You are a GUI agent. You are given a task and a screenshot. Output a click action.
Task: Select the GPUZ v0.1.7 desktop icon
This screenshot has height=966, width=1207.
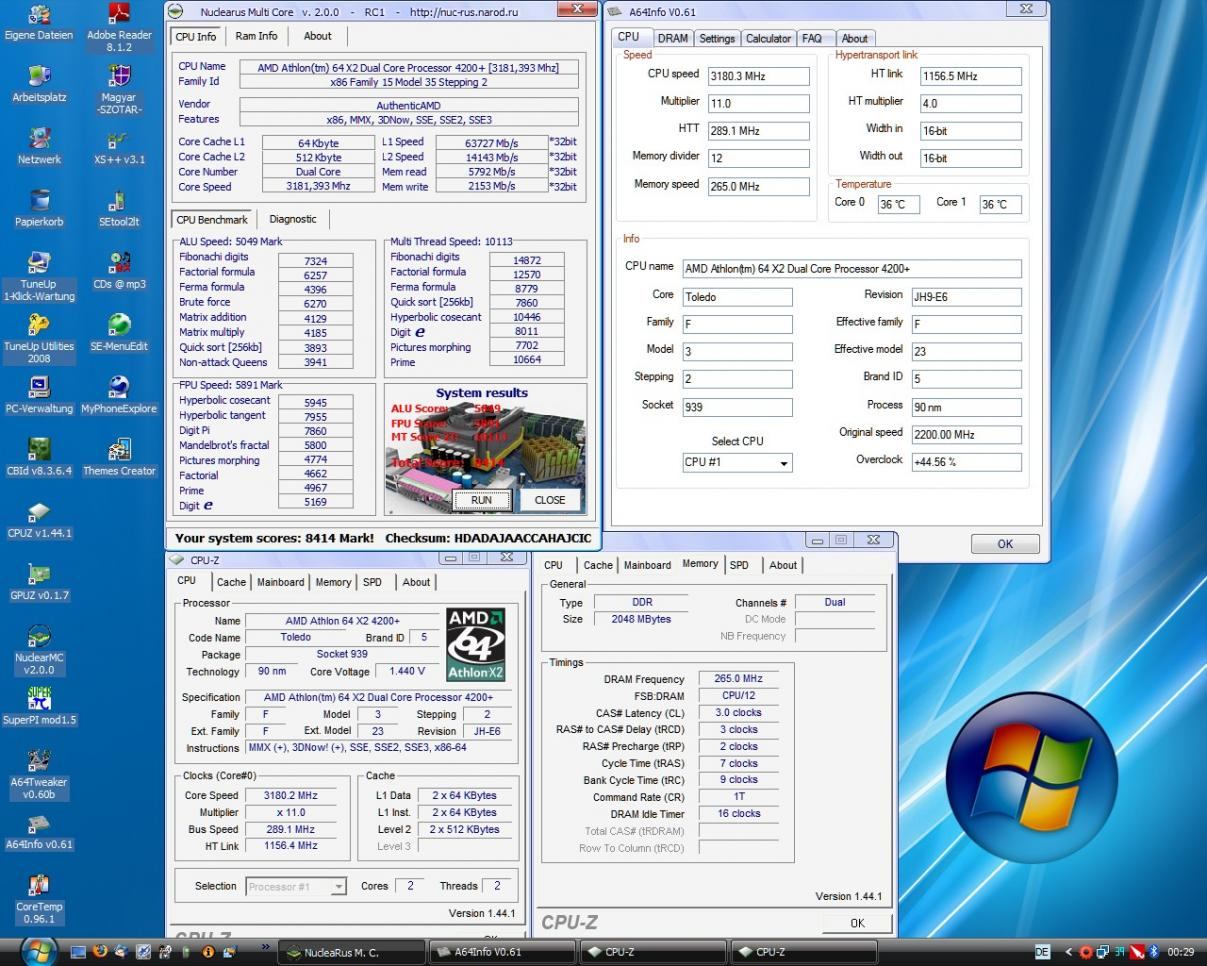click(39, 580)
